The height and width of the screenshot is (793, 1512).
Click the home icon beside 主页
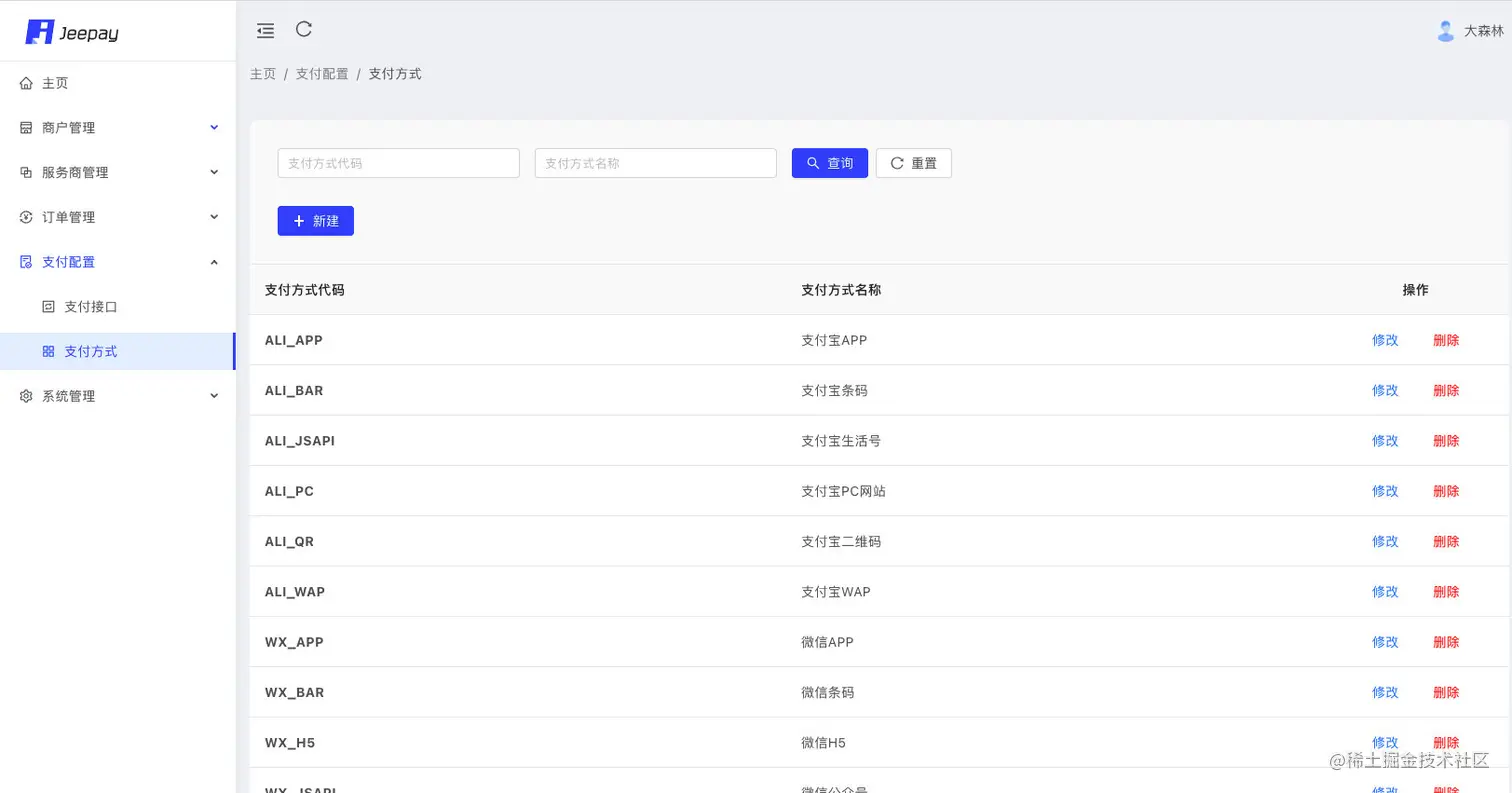(27, 83)
